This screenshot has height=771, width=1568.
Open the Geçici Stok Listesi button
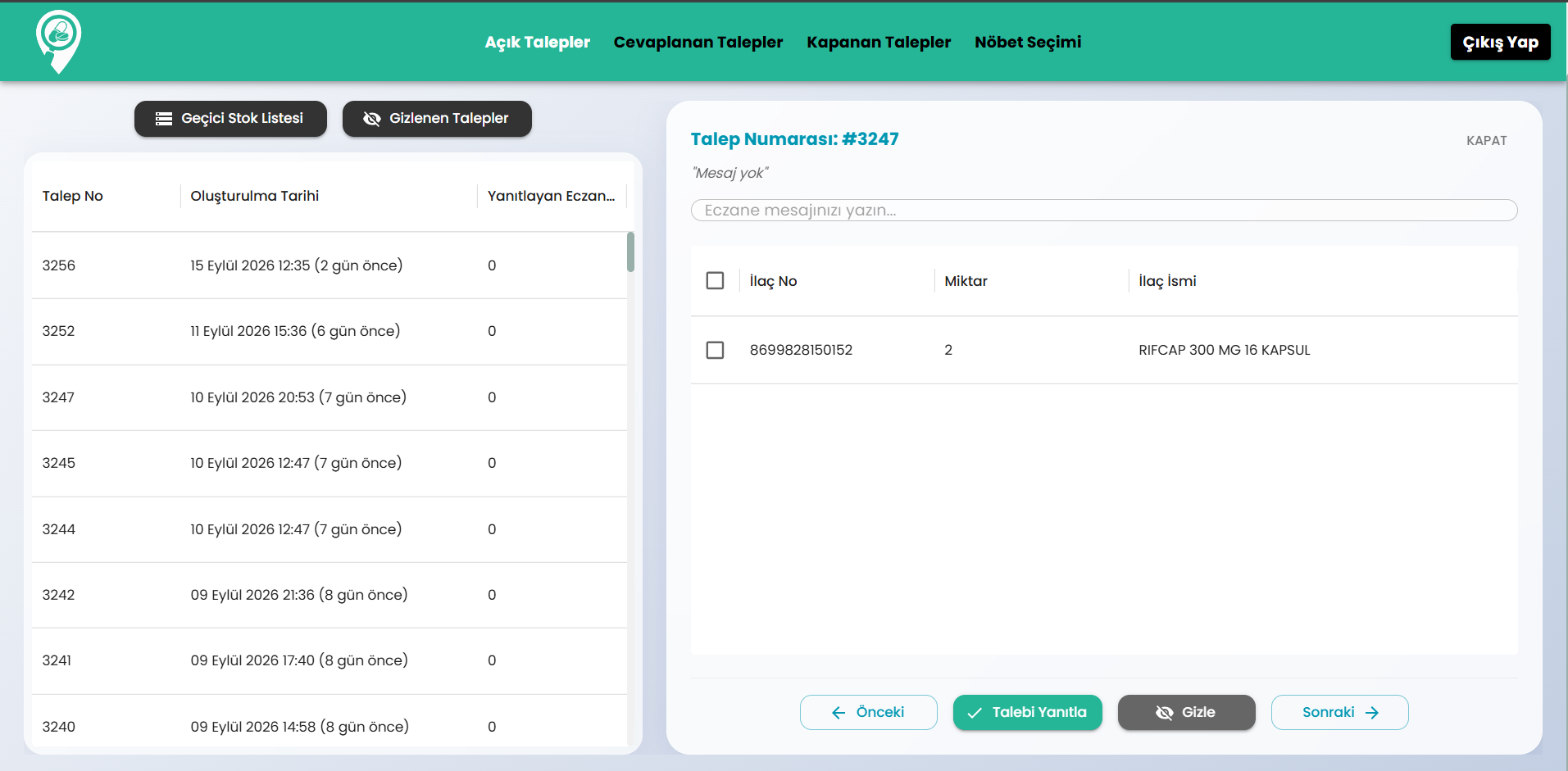[x=230, y=119]
